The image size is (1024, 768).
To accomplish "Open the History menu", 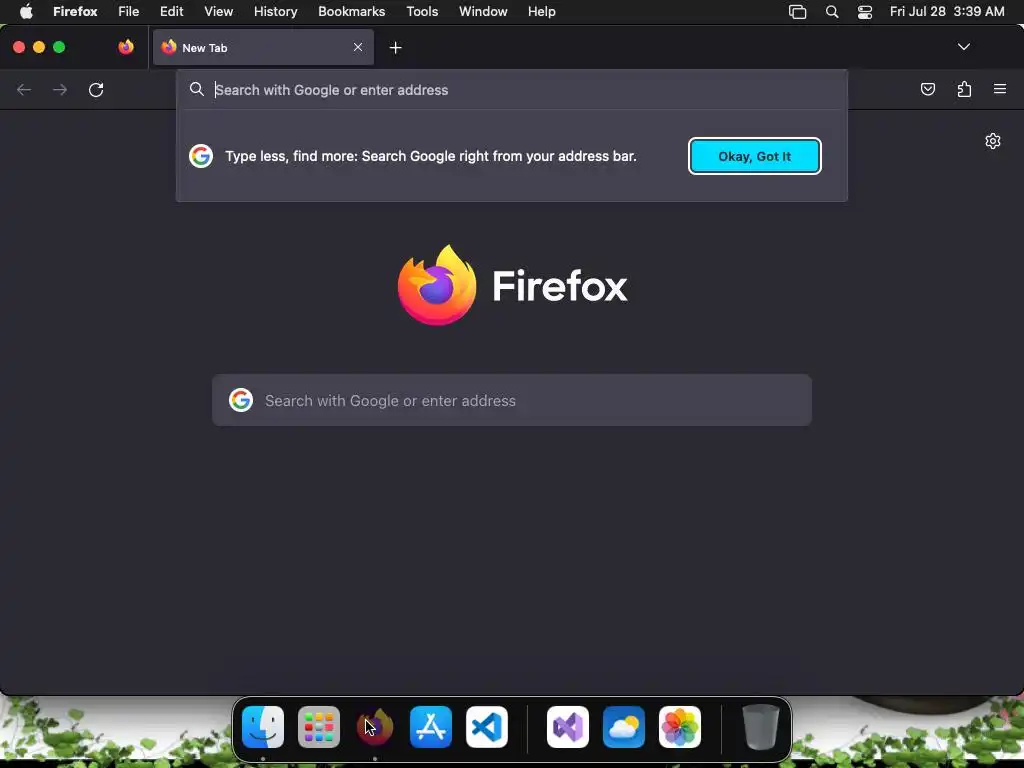I will pos(276,12).
